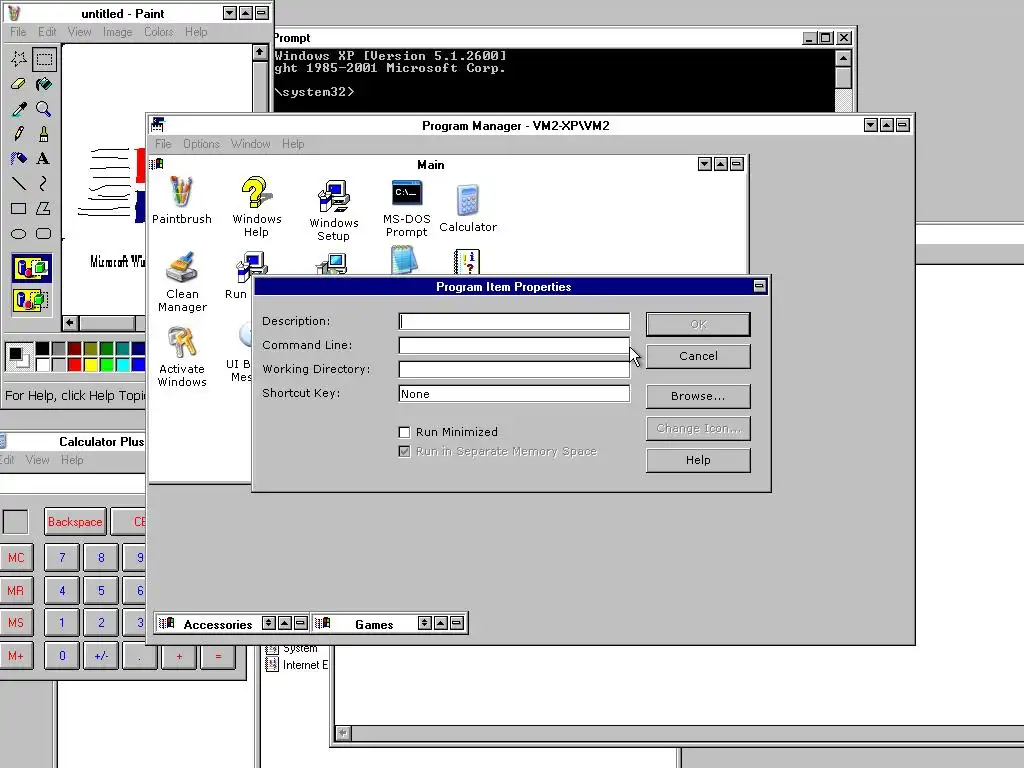Click the Internet tree item in background window
1024x768 pixels.
pos(298,665)
